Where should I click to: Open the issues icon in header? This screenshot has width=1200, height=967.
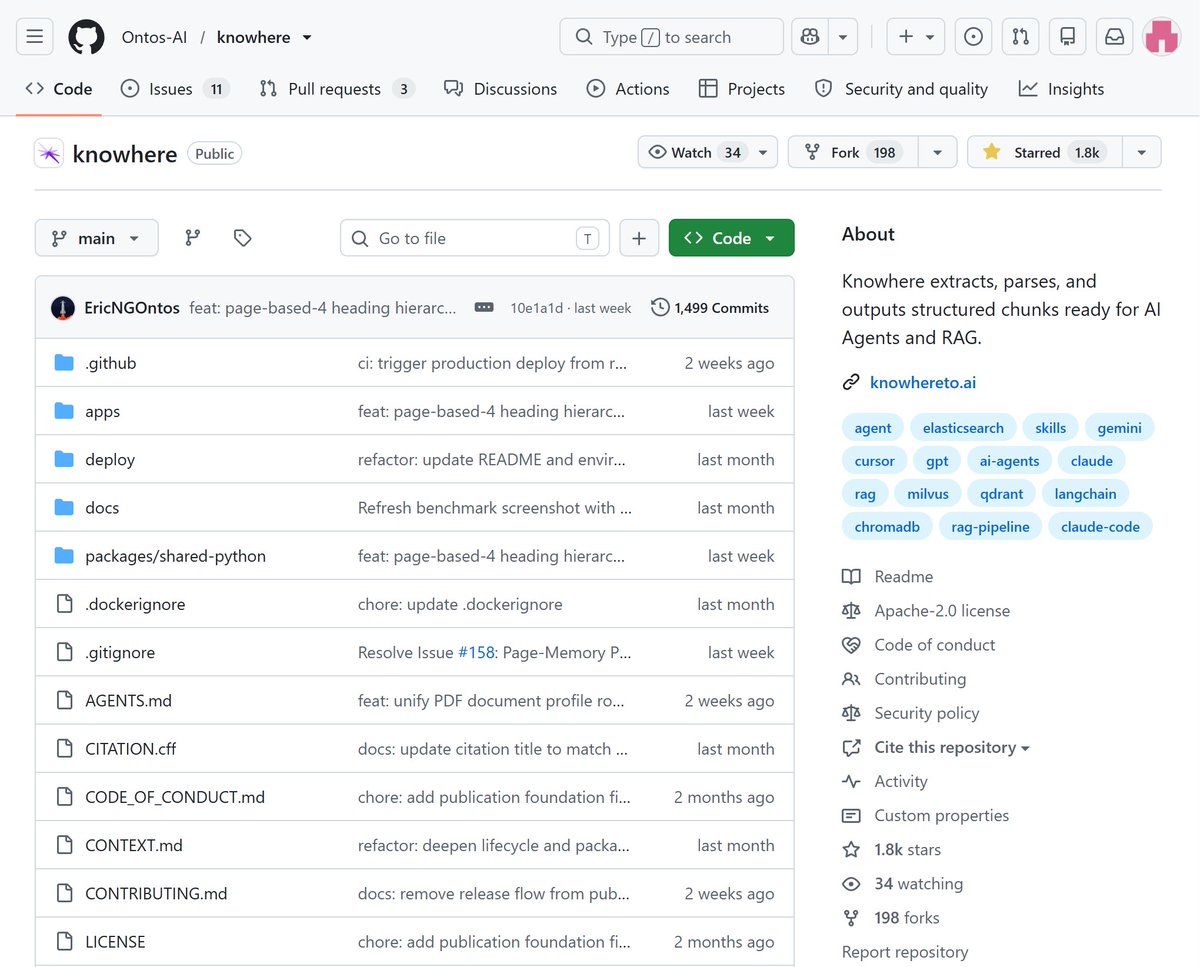(x=973, y=37)
